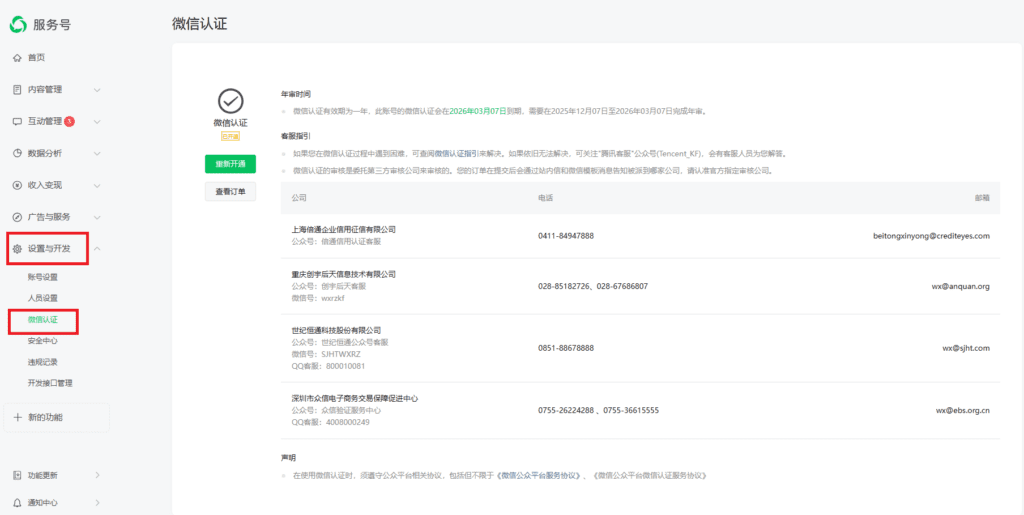Image resolution: width=1024 pixels, height=515 pixels.
Task: Click 微信号:SJHTWXRZ text
Action: coord(326,354)
